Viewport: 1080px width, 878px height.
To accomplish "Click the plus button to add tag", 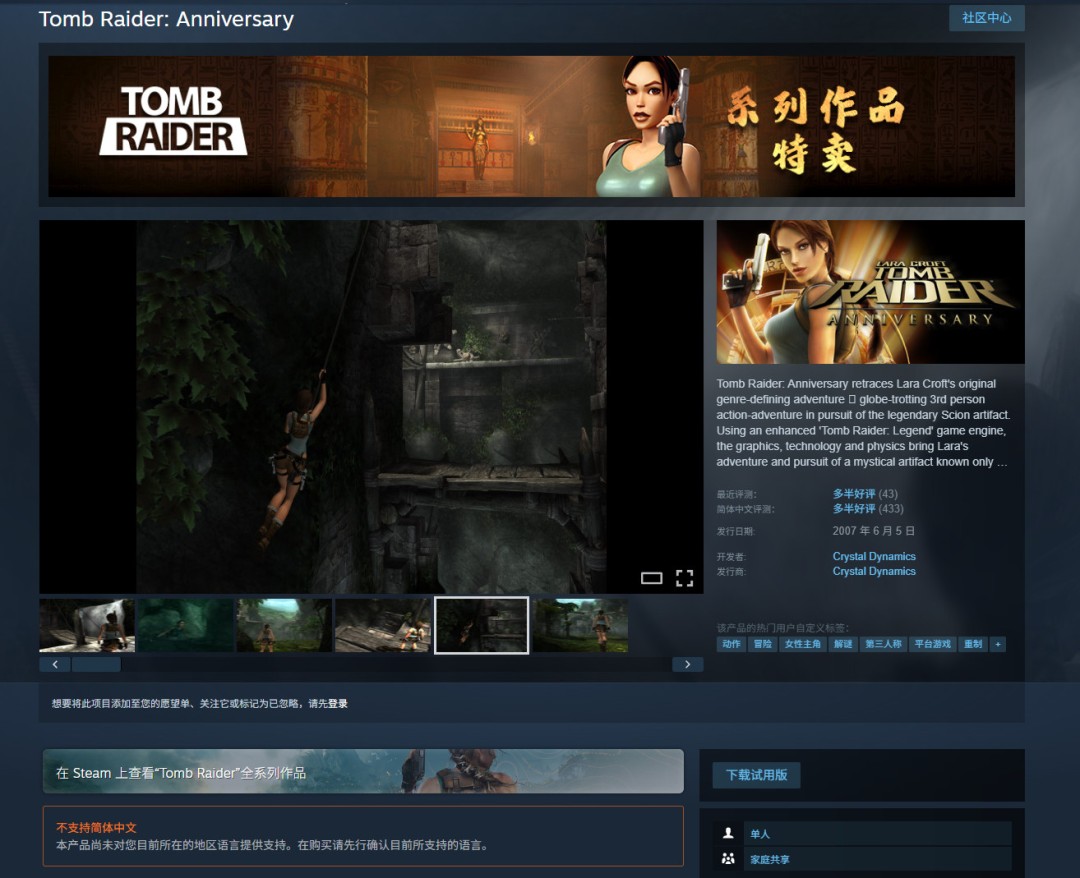I will [x=997, y=644].
